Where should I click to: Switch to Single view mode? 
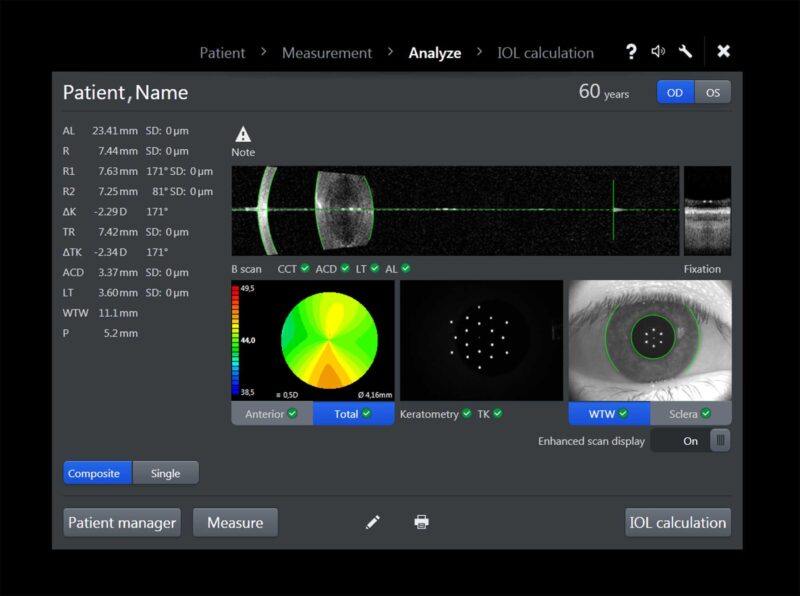point(166,473)
